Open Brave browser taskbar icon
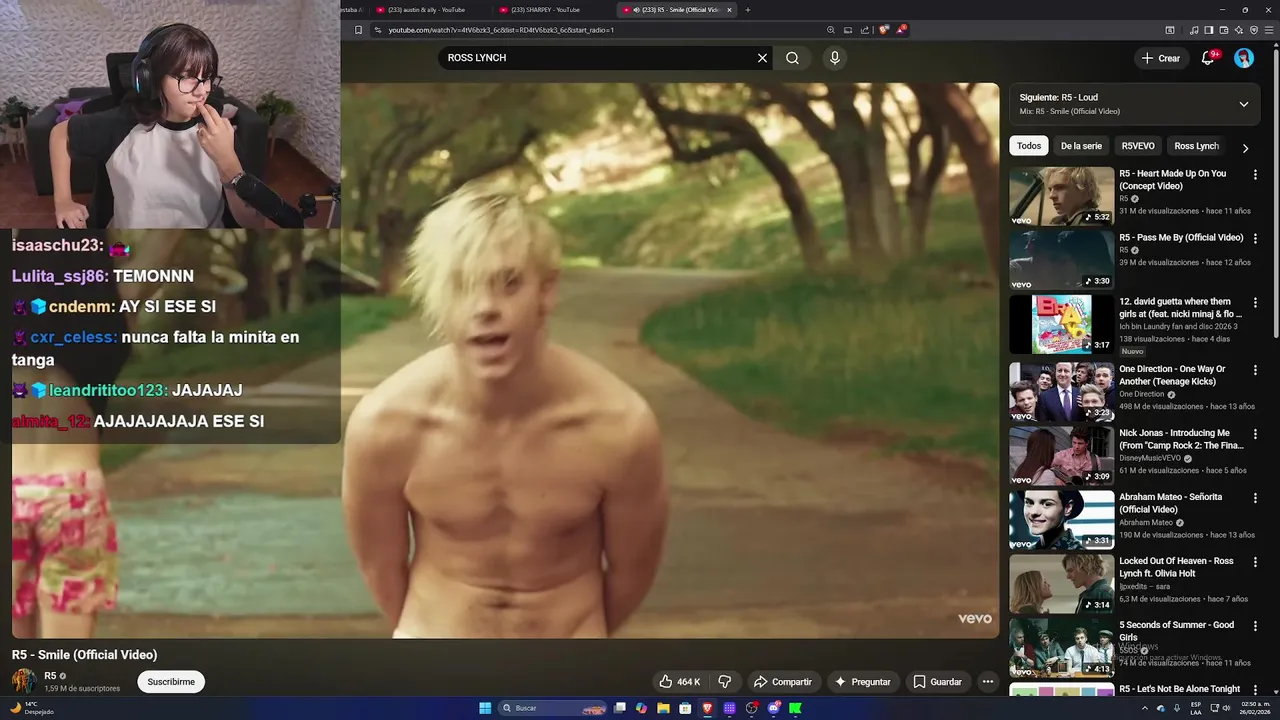This screenshot has width=1280, height=720. point(707,708)
